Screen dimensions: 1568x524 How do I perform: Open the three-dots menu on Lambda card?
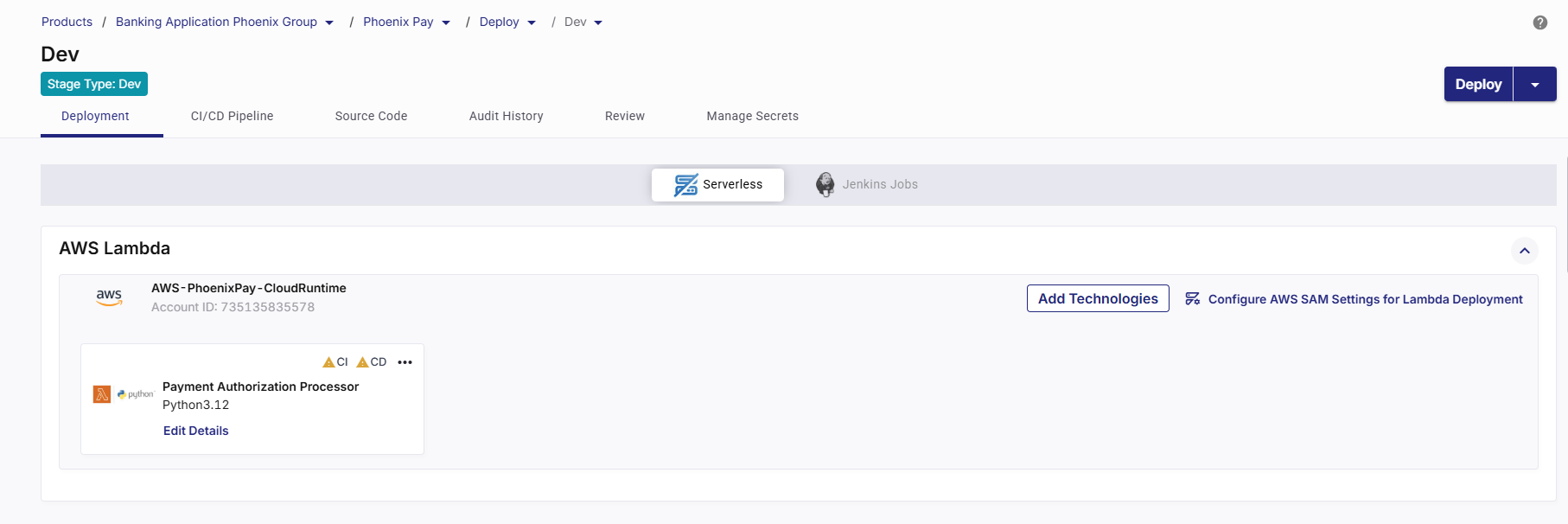[405, 362]
